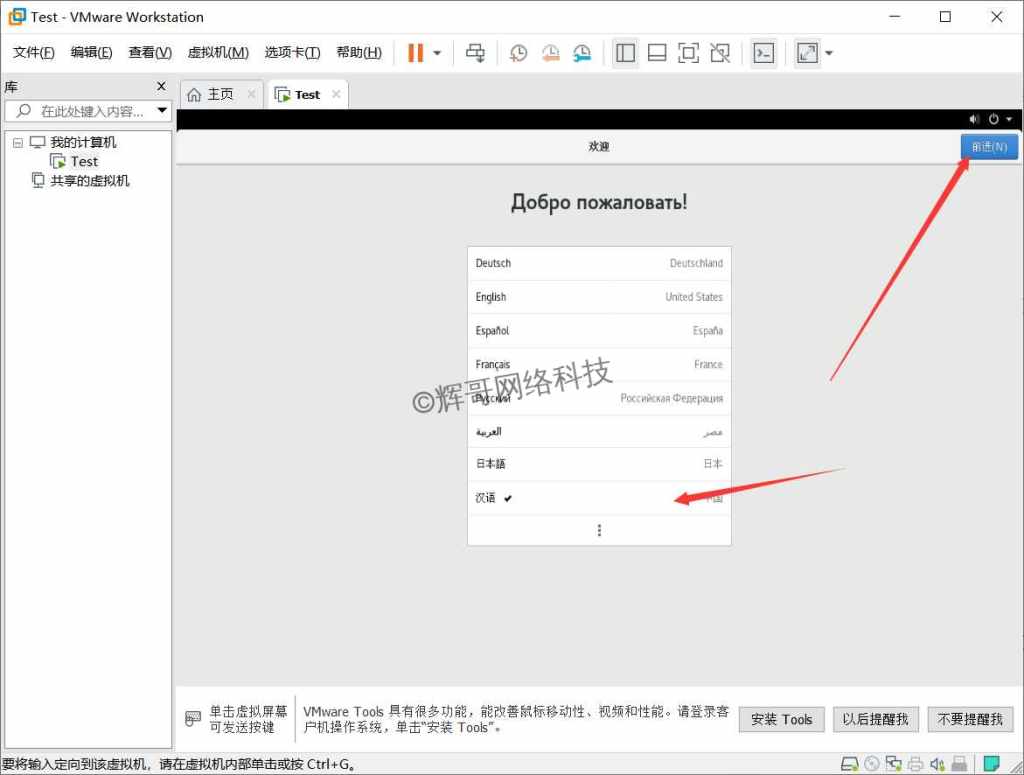Select 共享的虚拟机 in the library
This screenshot has width=1024, height=775.
(x=89, y=181)
